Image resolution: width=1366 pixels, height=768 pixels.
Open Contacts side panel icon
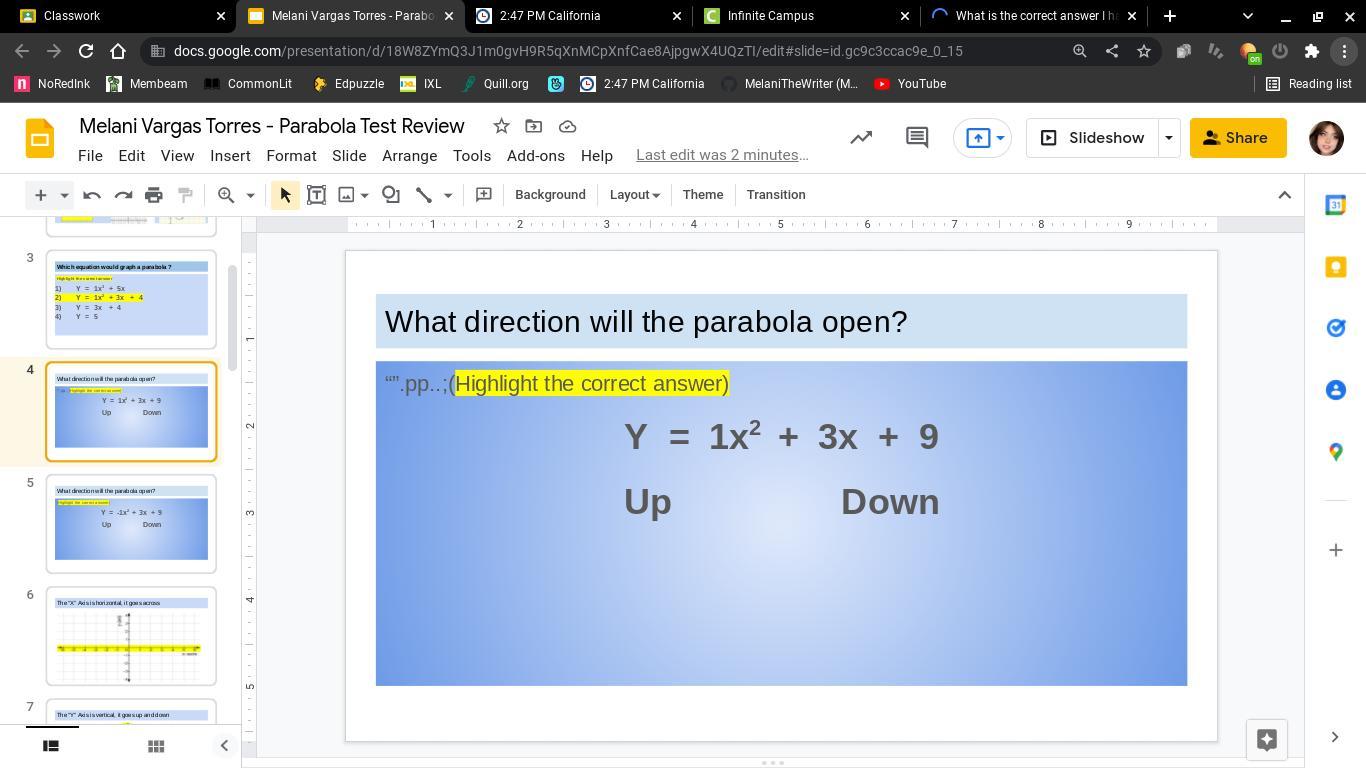(1336, 390)
